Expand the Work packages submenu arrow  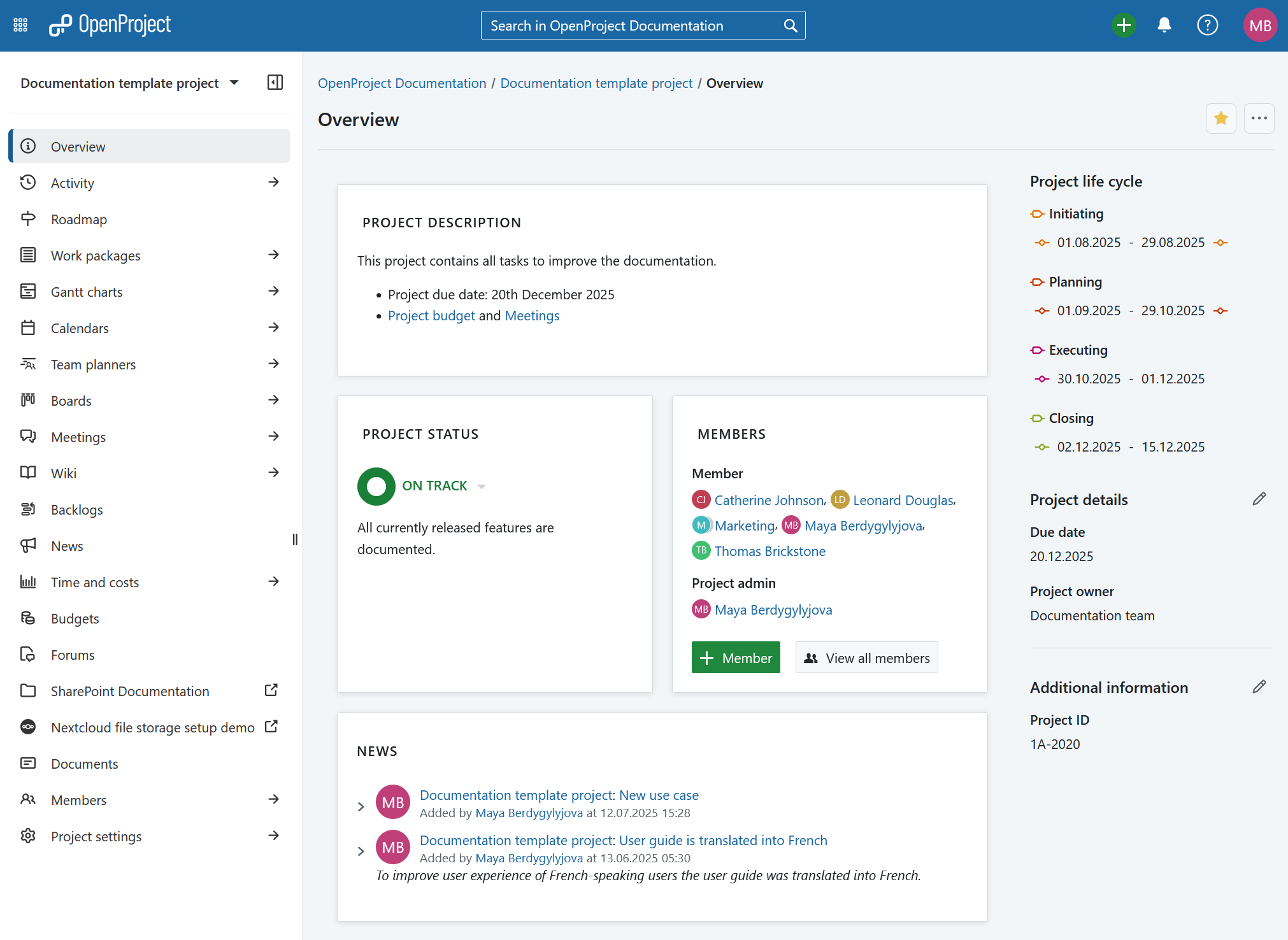coord(274,255)
